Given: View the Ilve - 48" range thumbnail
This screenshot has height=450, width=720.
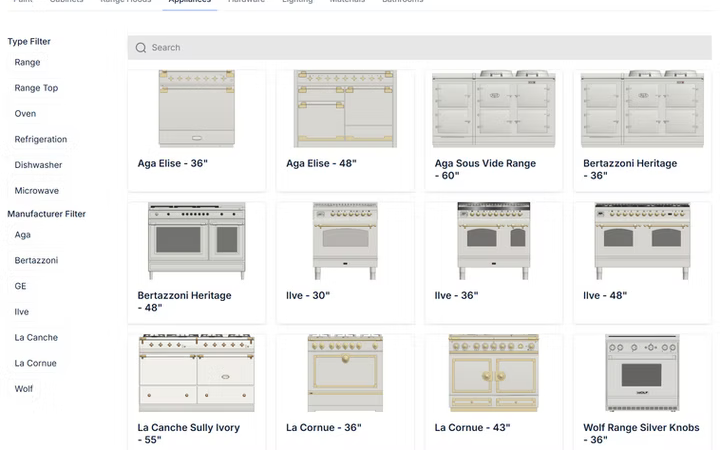Looking at the screenshot, I should point(642,240).
